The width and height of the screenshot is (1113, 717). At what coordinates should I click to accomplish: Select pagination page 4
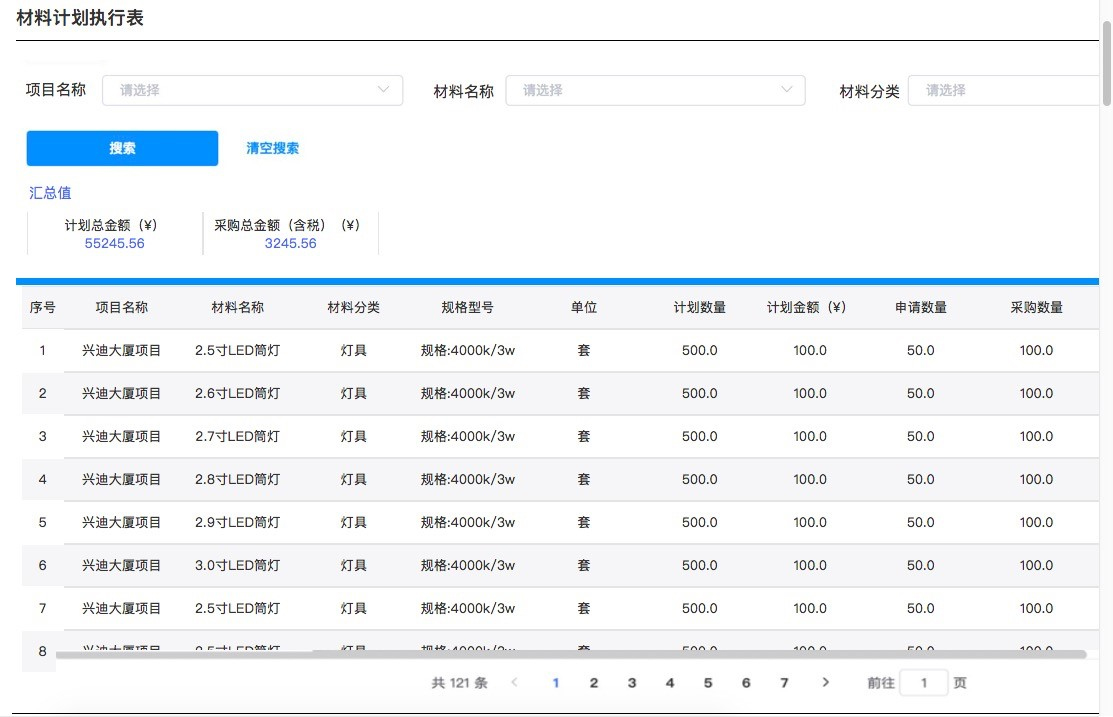670,683
